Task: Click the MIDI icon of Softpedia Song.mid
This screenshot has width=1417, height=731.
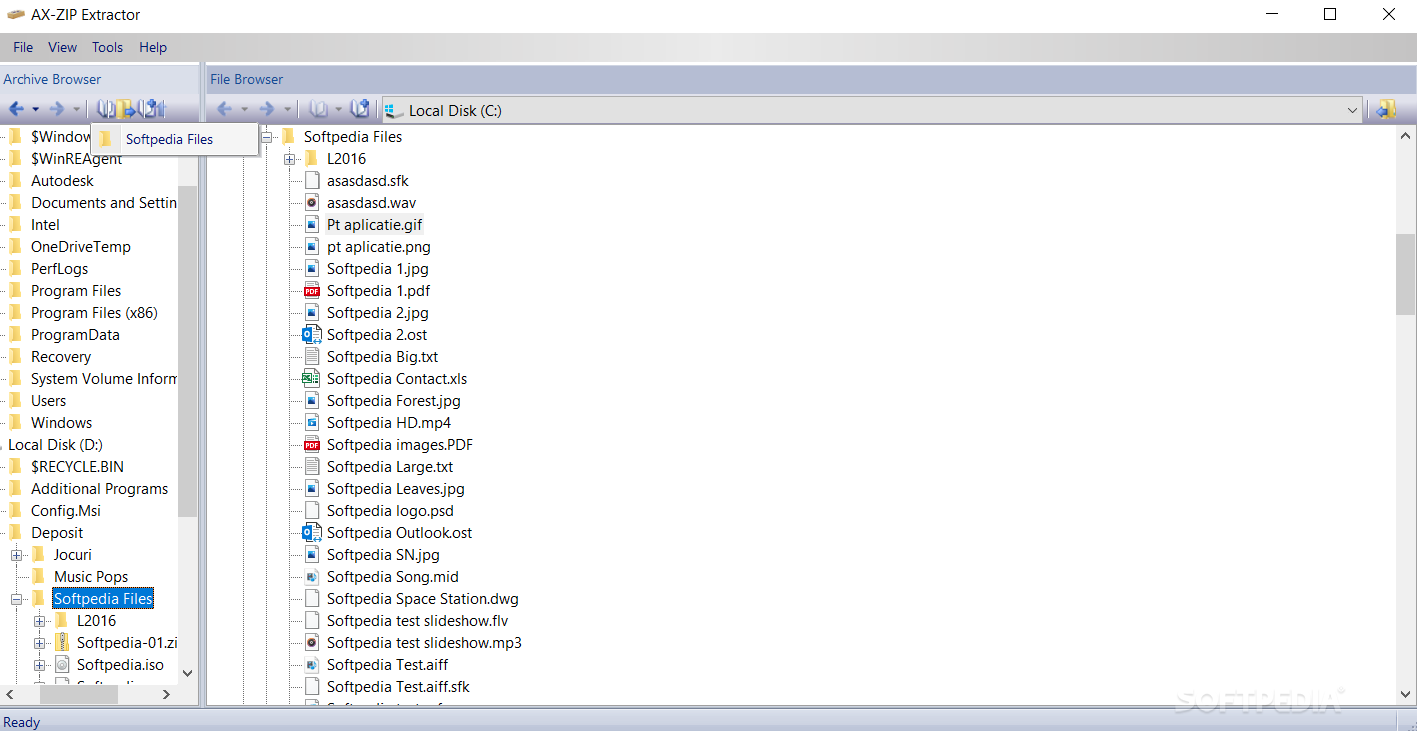Action: tap(311, 577)
